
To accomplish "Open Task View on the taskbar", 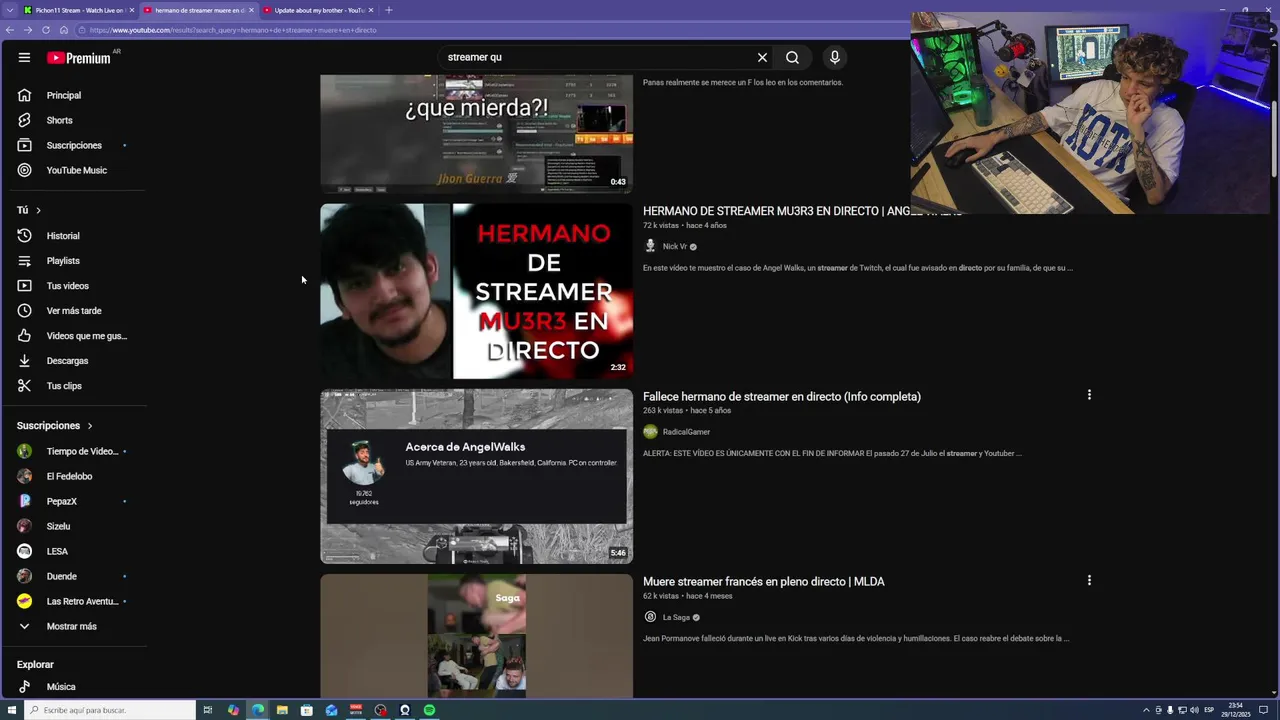I will pos(208,710).
